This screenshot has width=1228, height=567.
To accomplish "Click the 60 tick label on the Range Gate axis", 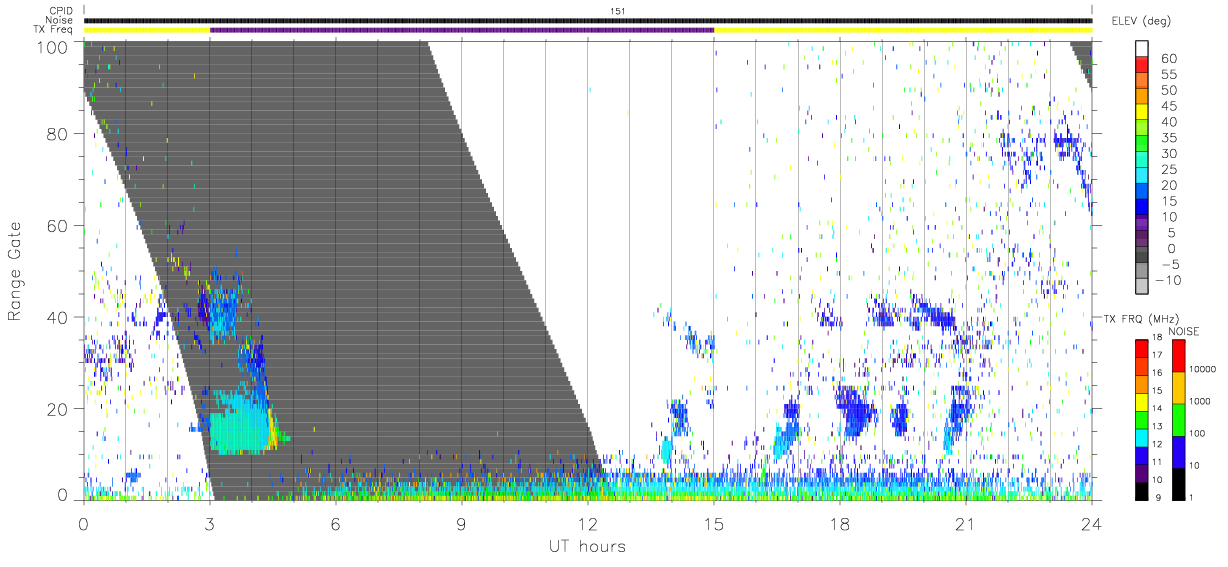I will 56,226.
